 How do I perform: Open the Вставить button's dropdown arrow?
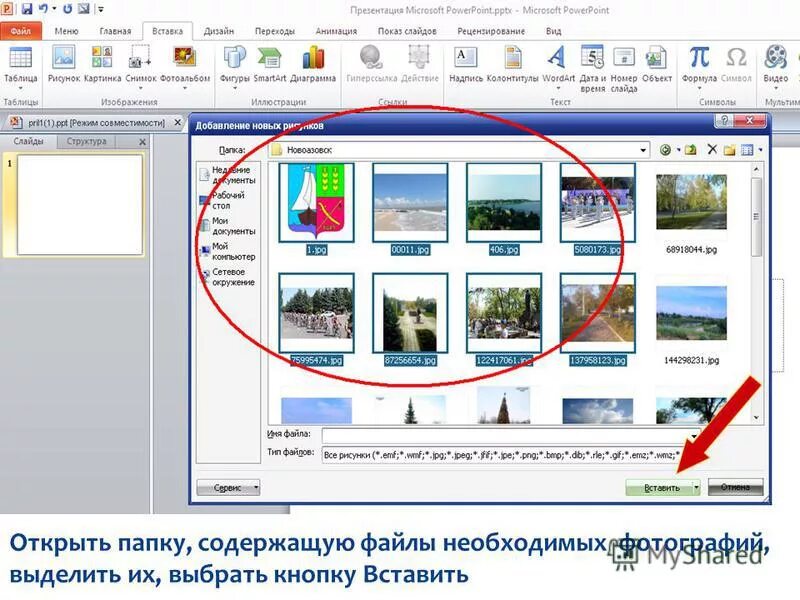click(x=696, y=488)
